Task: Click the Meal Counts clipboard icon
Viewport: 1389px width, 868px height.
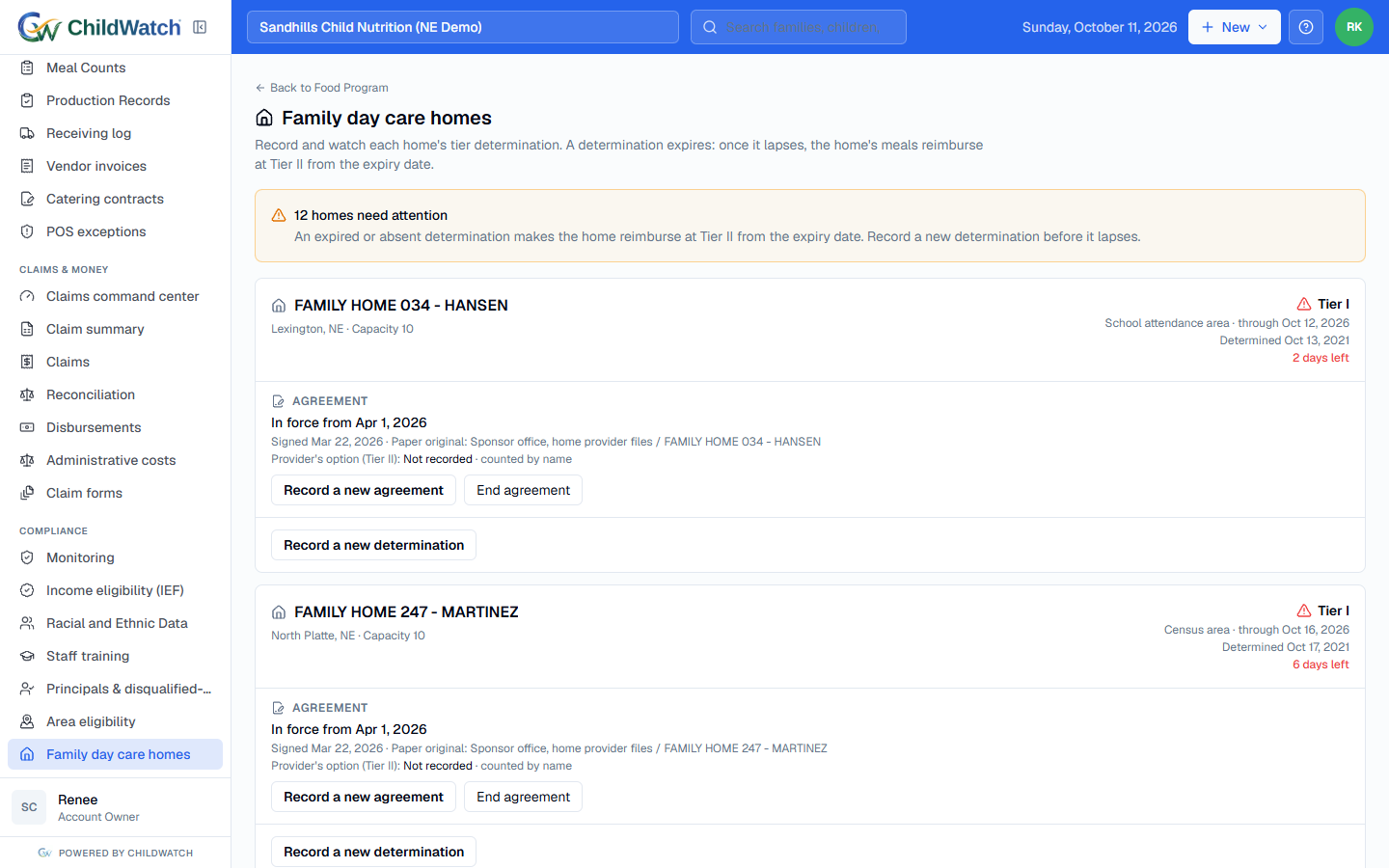Action: coord(27,68)
